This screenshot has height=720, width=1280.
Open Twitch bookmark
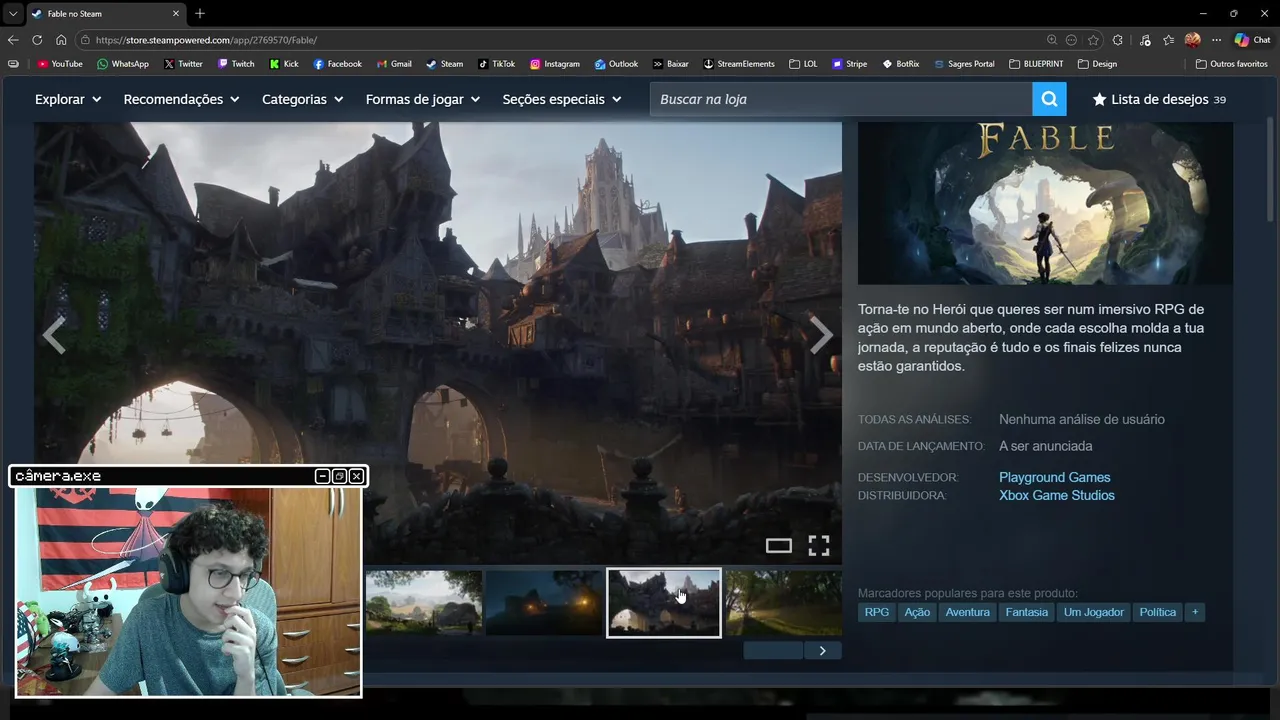coord(236,64)
